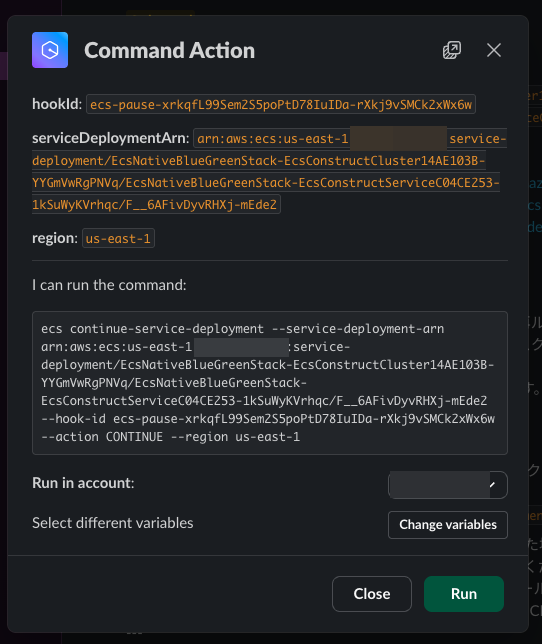The image size is (542, 644).
Task: Click the 'Run in account:' label
Action: (83, 483)
